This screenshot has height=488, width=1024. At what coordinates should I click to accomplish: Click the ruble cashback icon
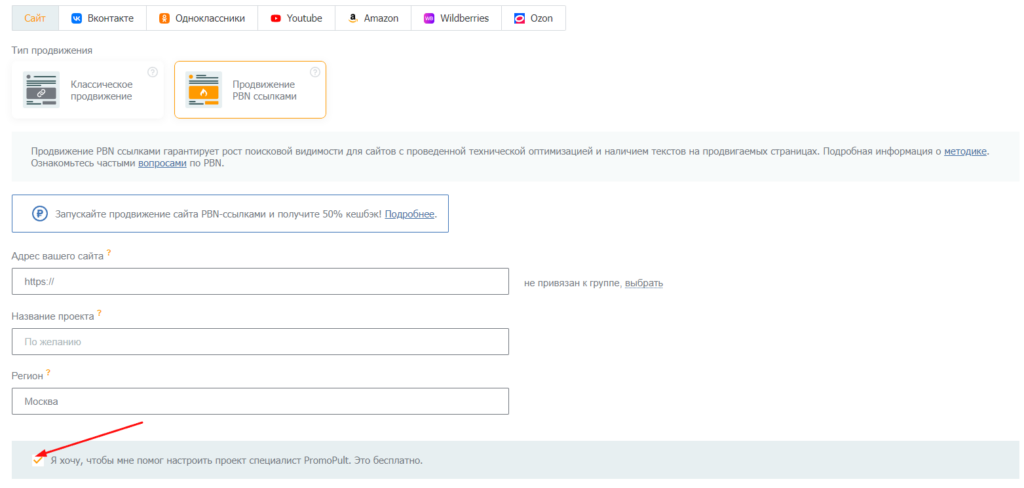click(40, 214)
